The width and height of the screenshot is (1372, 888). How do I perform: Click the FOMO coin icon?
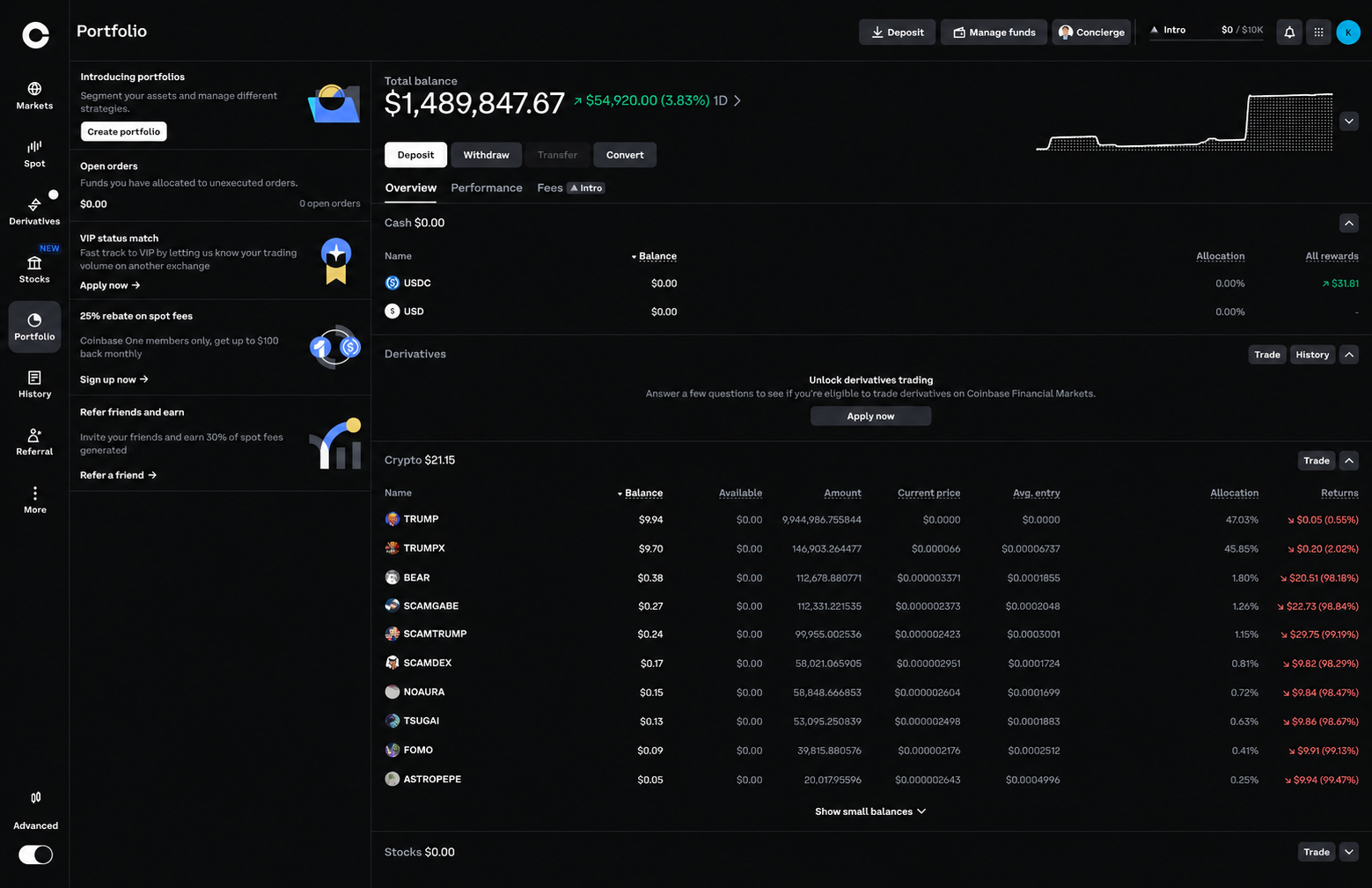click(393, 750)
